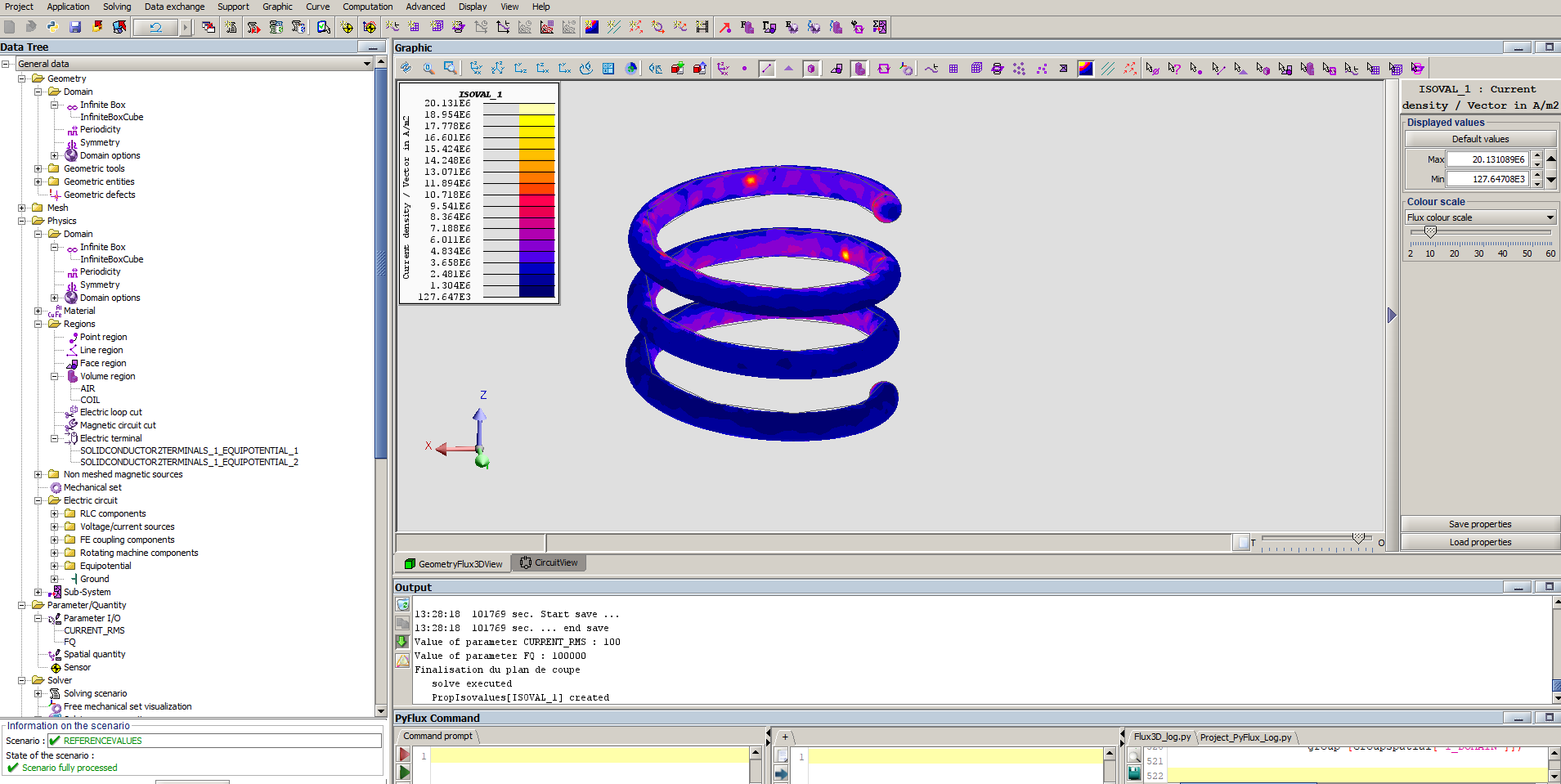Expand the Material tree node

point(38,311)
